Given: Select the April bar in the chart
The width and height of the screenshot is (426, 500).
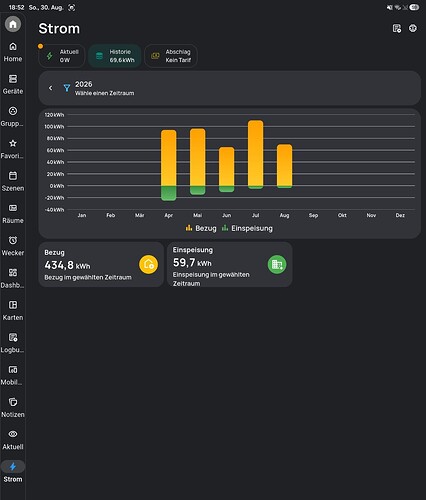Looking at the screenshot, I should [169, 165].
